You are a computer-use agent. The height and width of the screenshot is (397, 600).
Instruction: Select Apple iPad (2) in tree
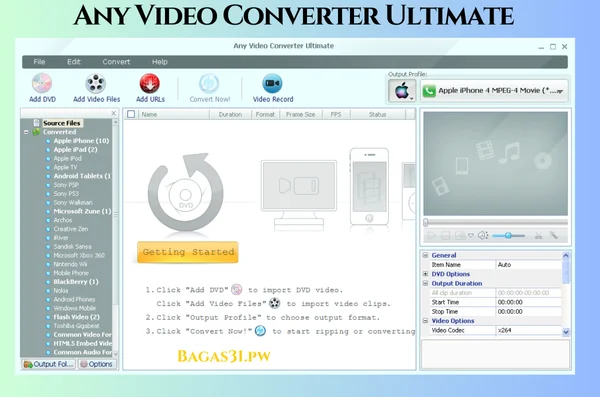coord(75,150)
